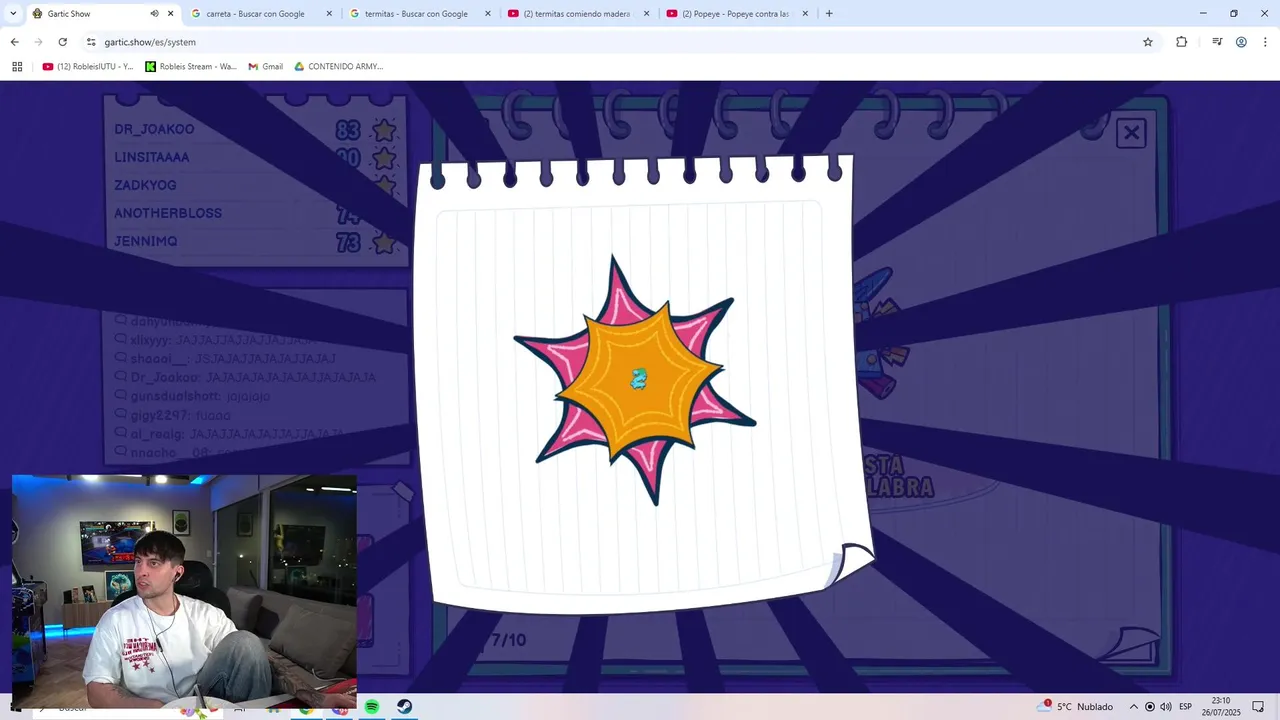The width and height of the screenshot is (1280, 720).
Task: Open the Windows notification center
Action: (x=1258, y=707)
